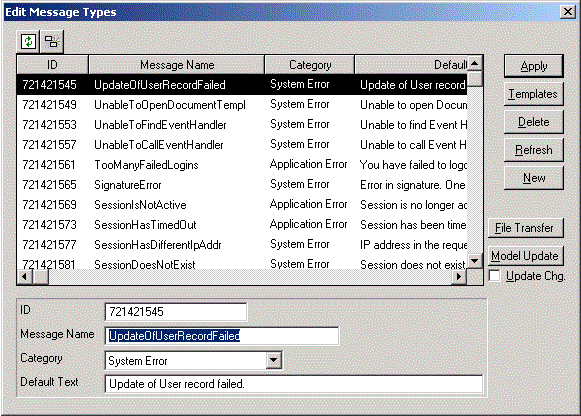
Task: Click ID cell 721421573
Action: [49, 225]
